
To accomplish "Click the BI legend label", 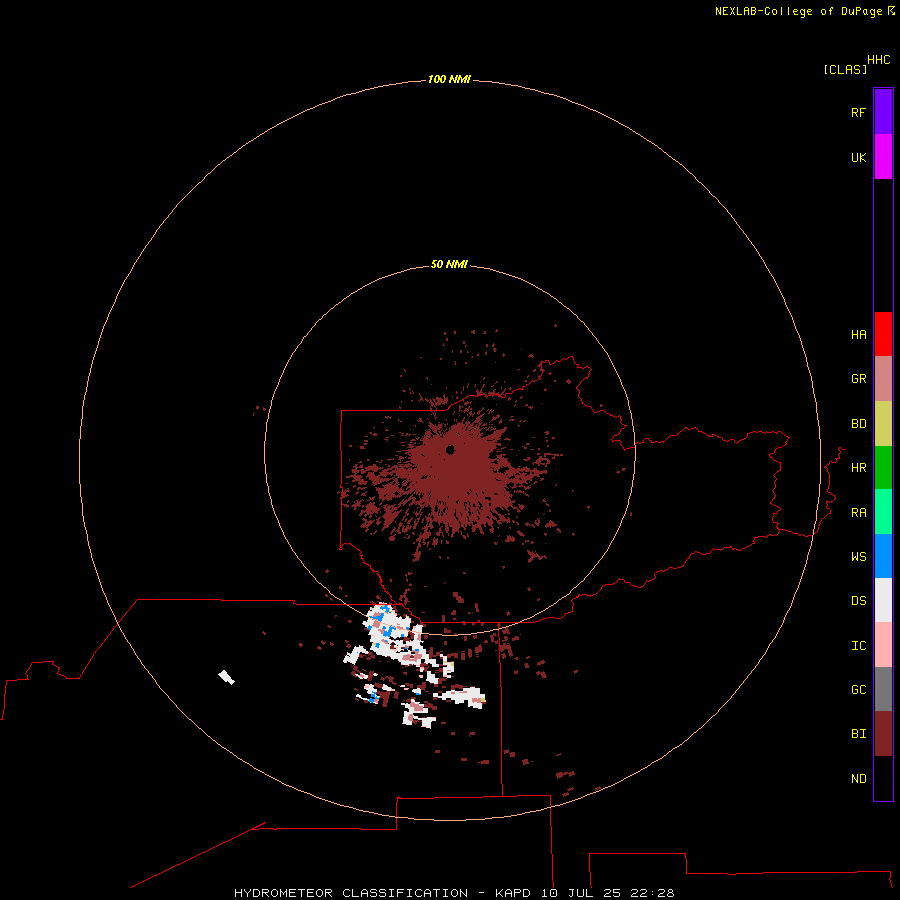I will (x=858, y=734).
